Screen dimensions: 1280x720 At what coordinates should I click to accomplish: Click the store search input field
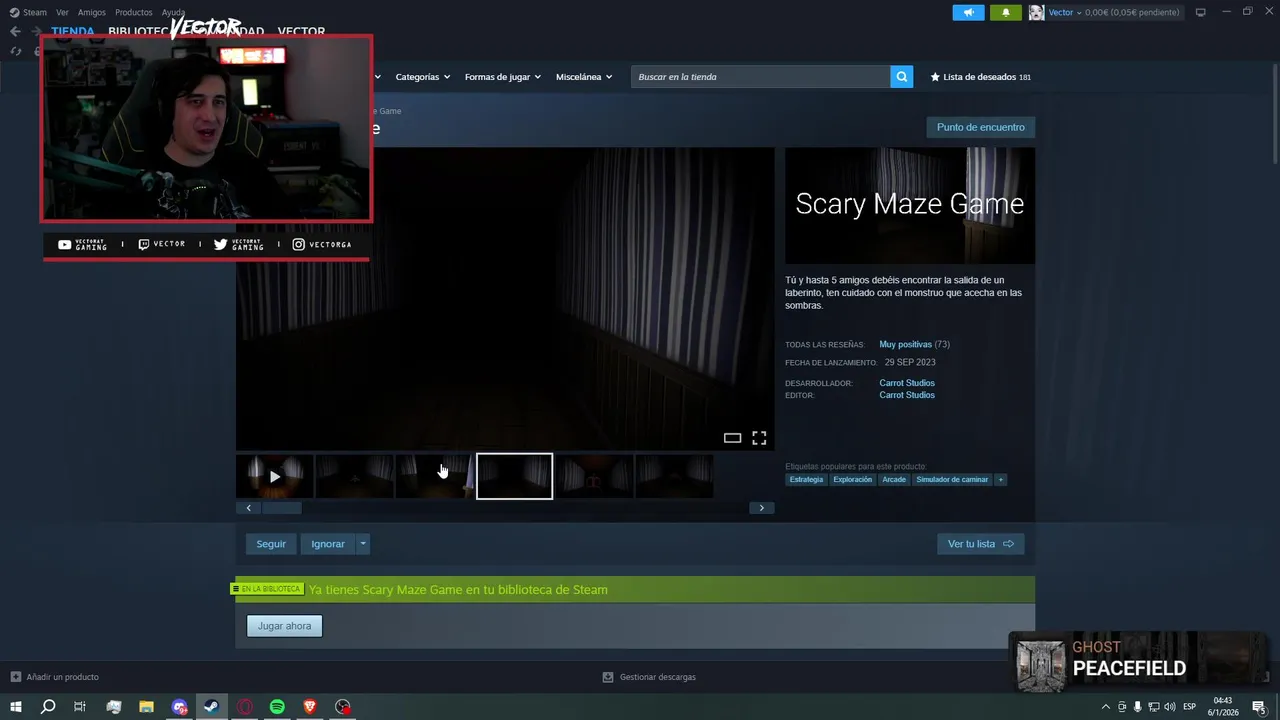click(760, 77)
